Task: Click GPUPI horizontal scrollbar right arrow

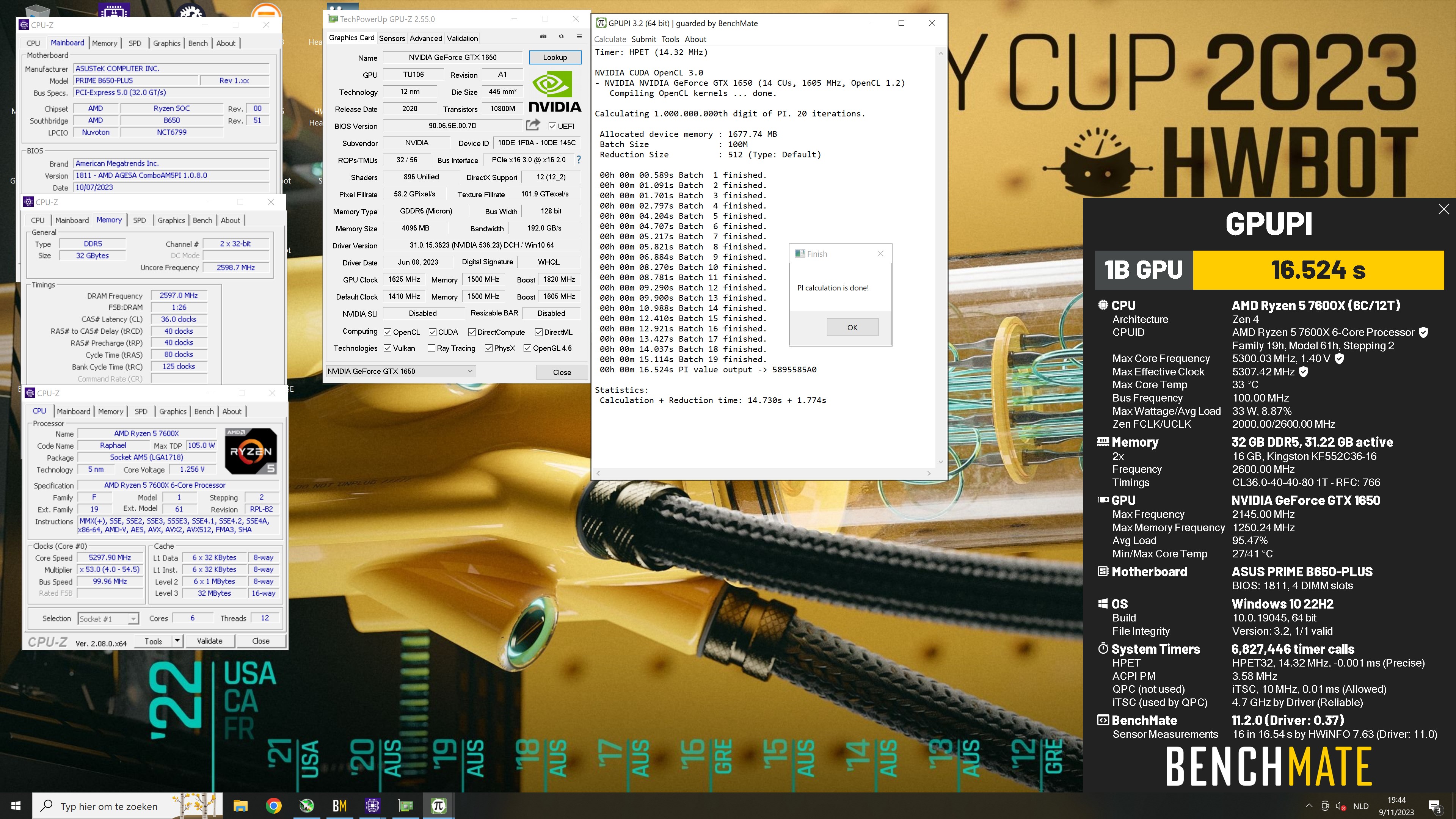Action: (929, 473)
